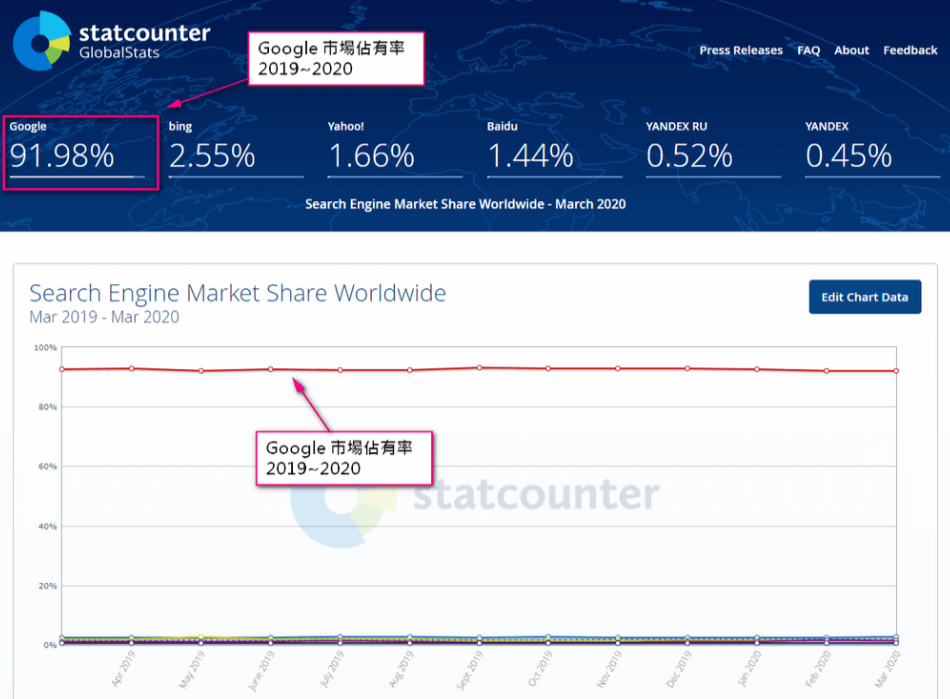
Task: Click the Apr 2019 x-axis label
Action: [124, 669]
